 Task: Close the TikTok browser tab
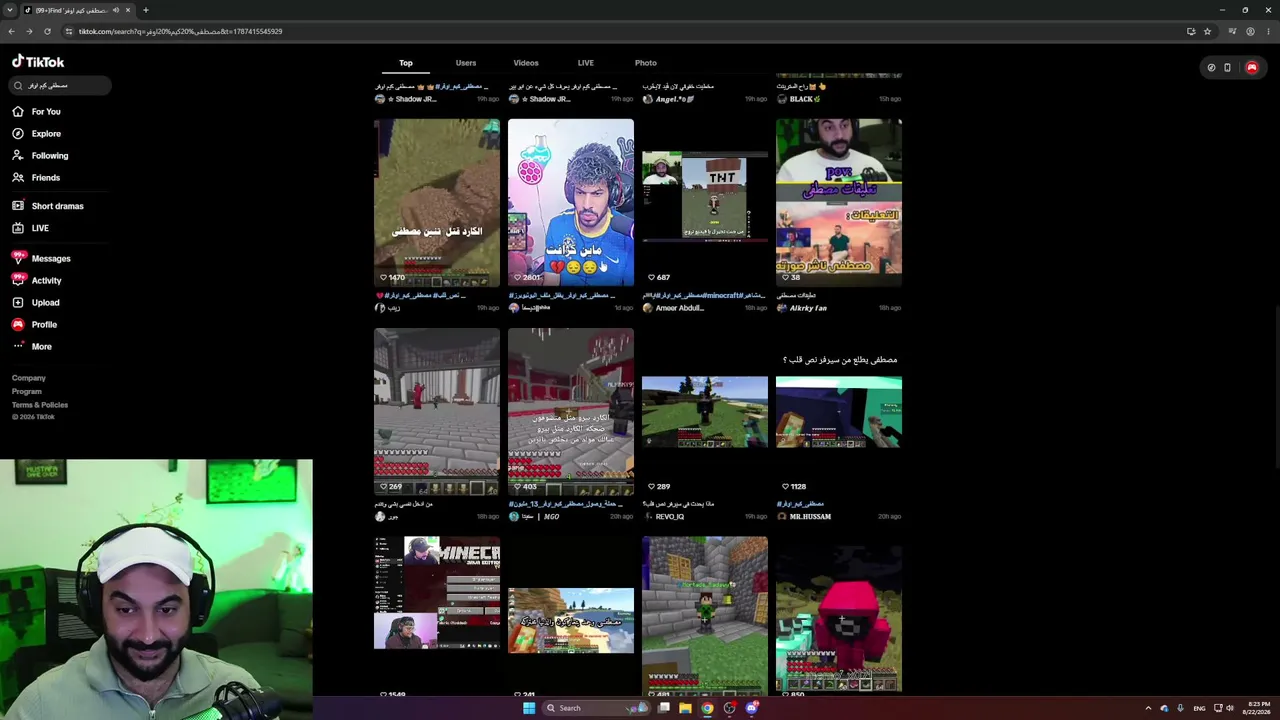tap(130, 10)
